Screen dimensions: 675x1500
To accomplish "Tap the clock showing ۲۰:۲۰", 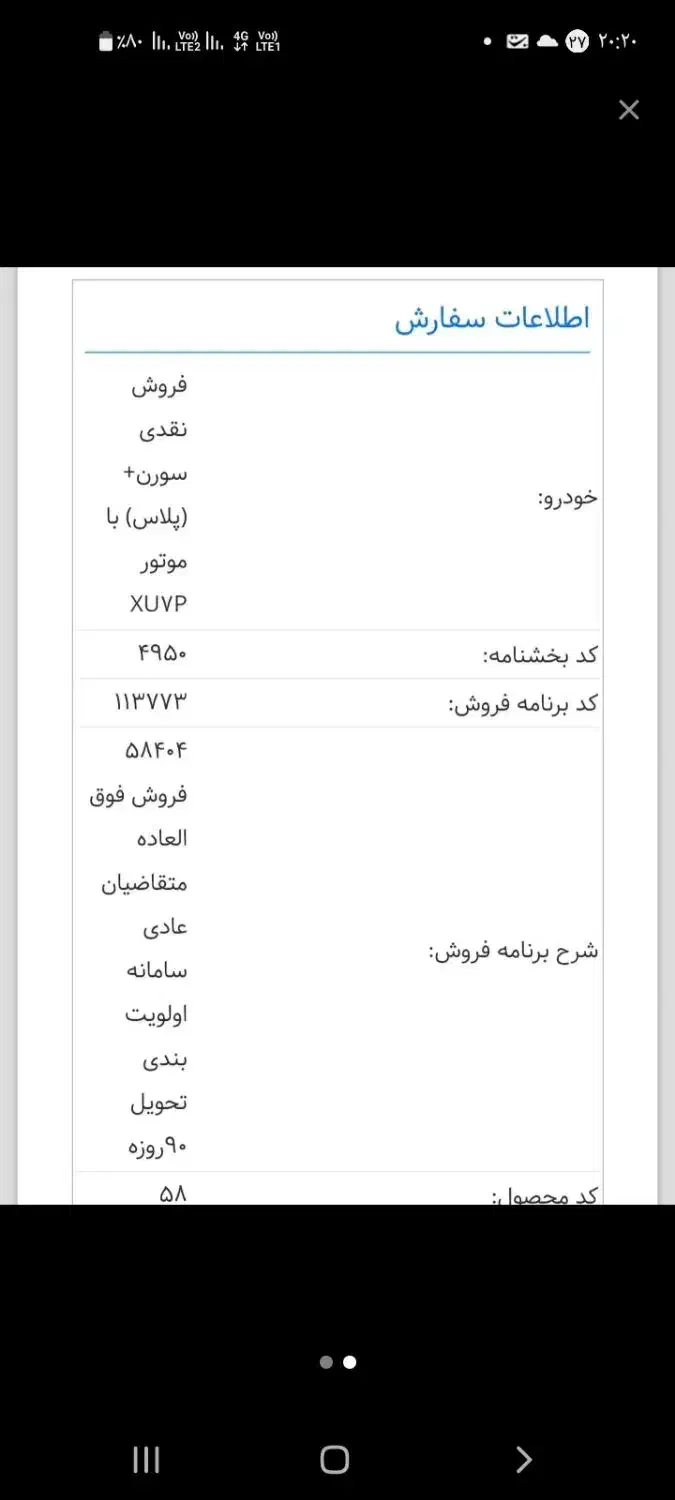I will (x=618, y=42).
